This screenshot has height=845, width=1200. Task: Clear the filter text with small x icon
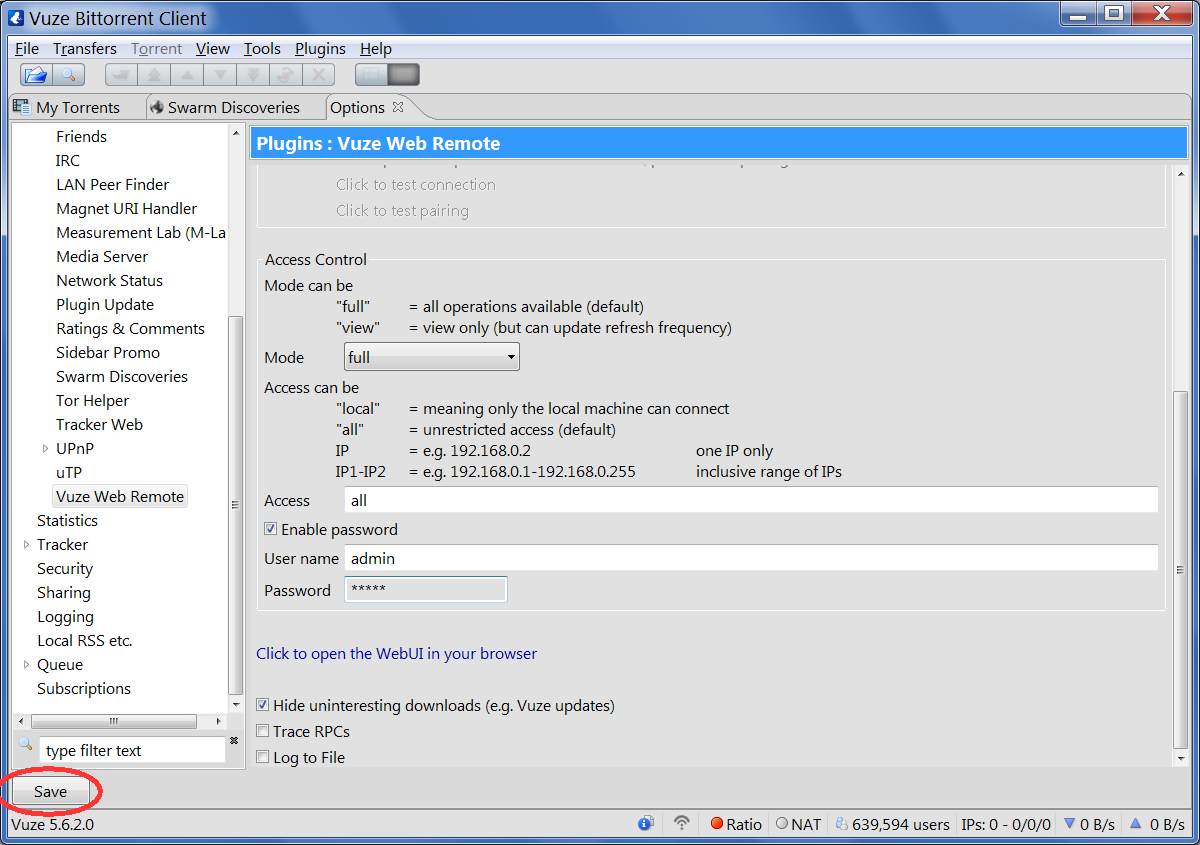tap(234, 741)
